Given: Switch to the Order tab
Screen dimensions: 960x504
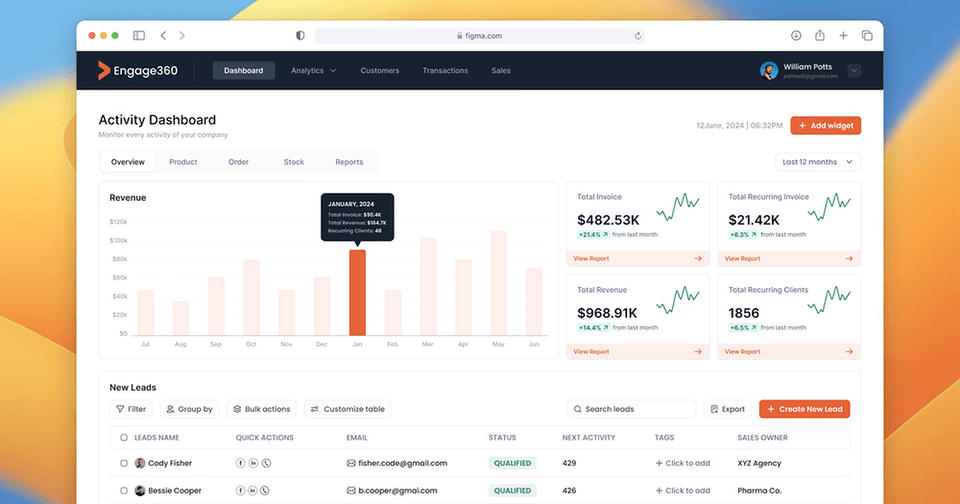Looking at the screenshot, I should [239, 162].
